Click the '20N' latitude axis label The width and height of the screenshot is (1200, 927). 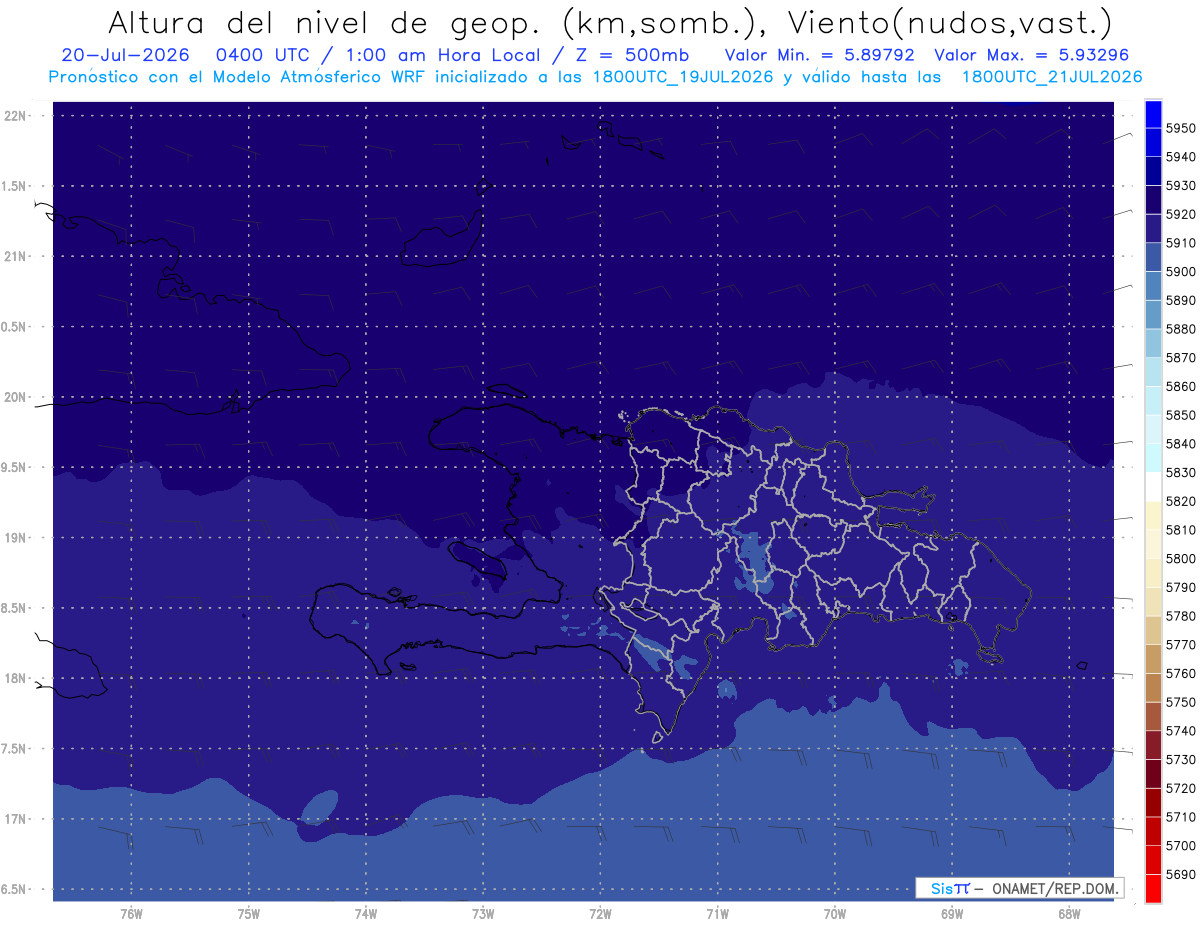[16, 397]
